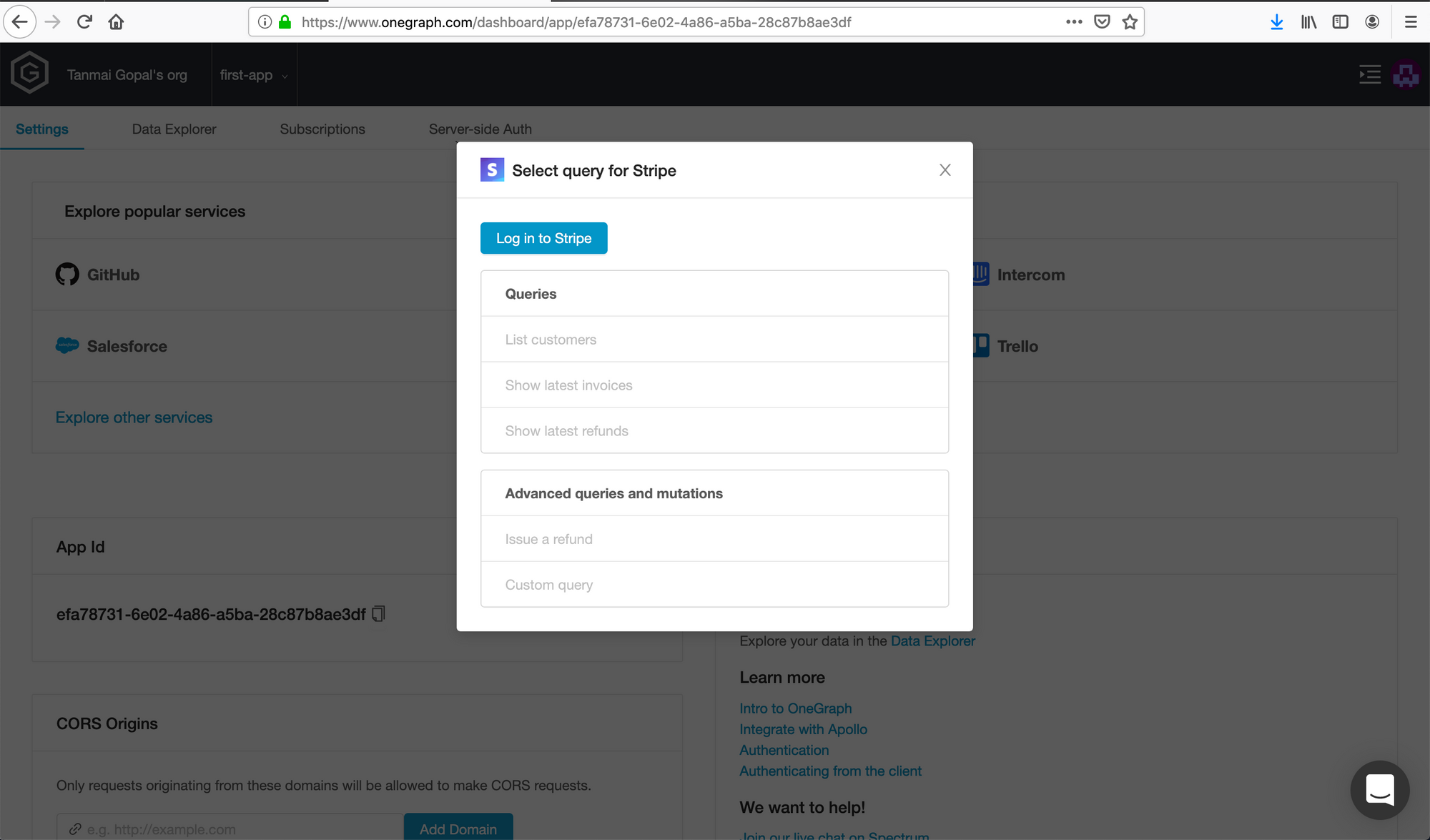The image size is (1430, 840).
Task: Toggle the browser sidebar icon
Action: [1341, 21]
